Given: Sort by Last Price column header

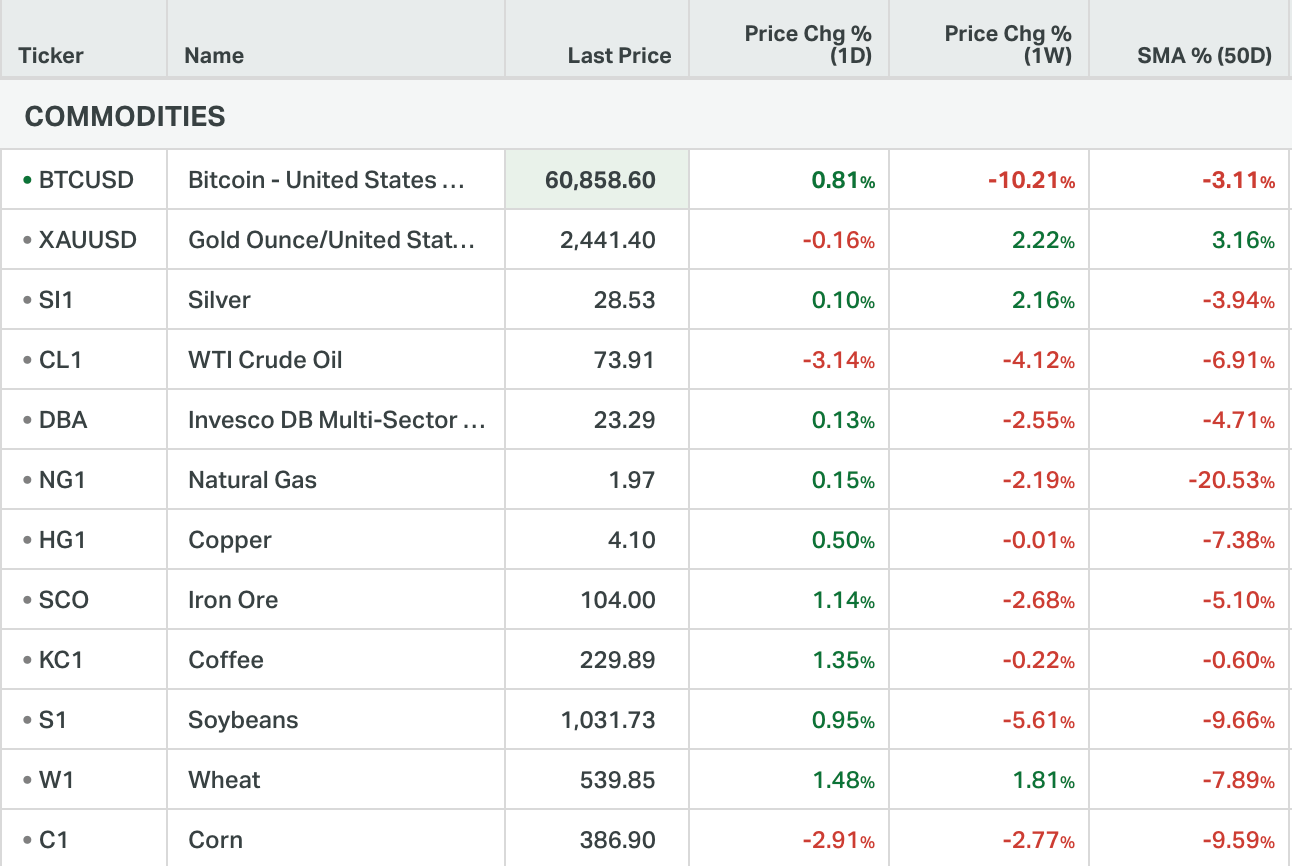Looking at the screenshot, I should [619, 56].
